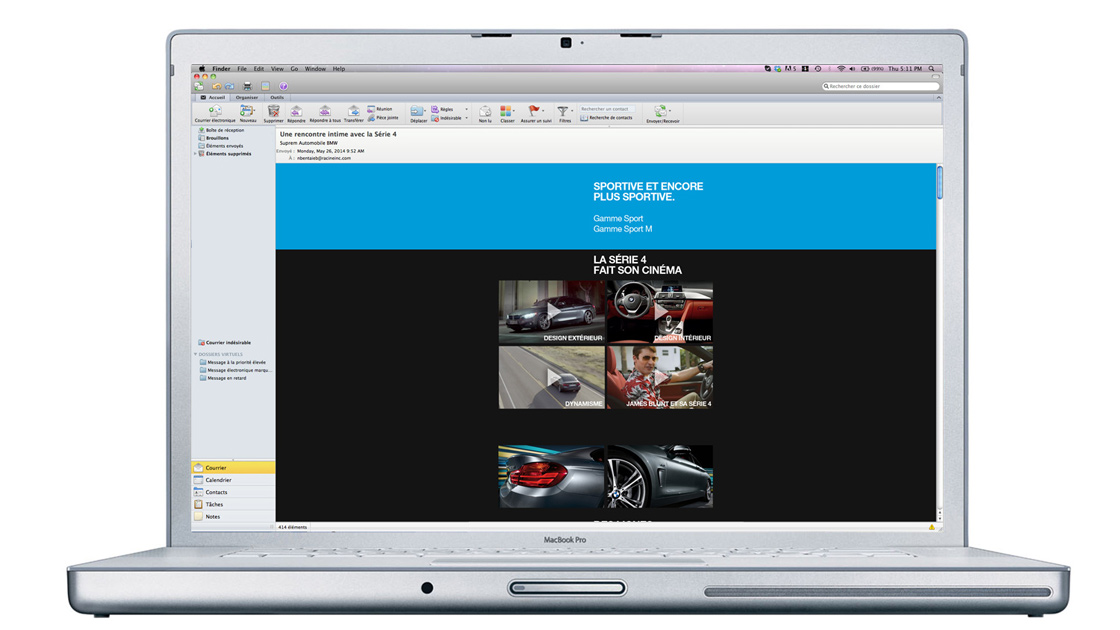The width and height of the screenshot is (1120, 630).
Task: Click the Règles rules icon
Action: [435, 109]
